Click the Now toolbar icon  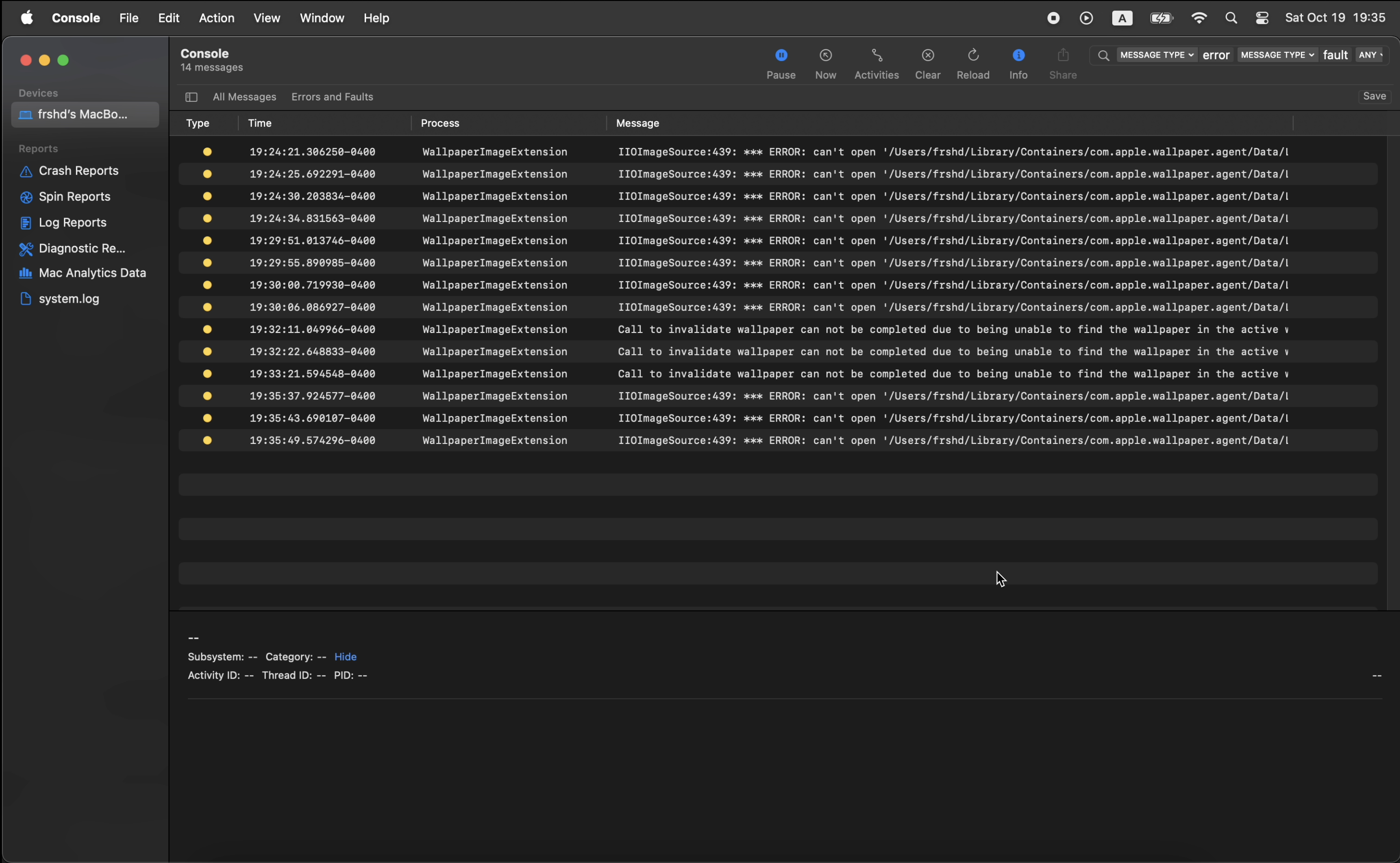pyautogui.click(x=825, y=55)
